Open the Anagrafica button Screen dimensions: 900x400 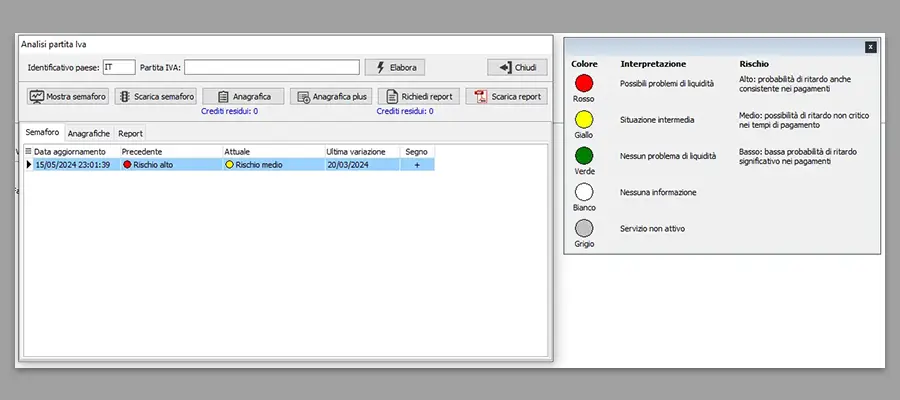click(x=243, y=96)
